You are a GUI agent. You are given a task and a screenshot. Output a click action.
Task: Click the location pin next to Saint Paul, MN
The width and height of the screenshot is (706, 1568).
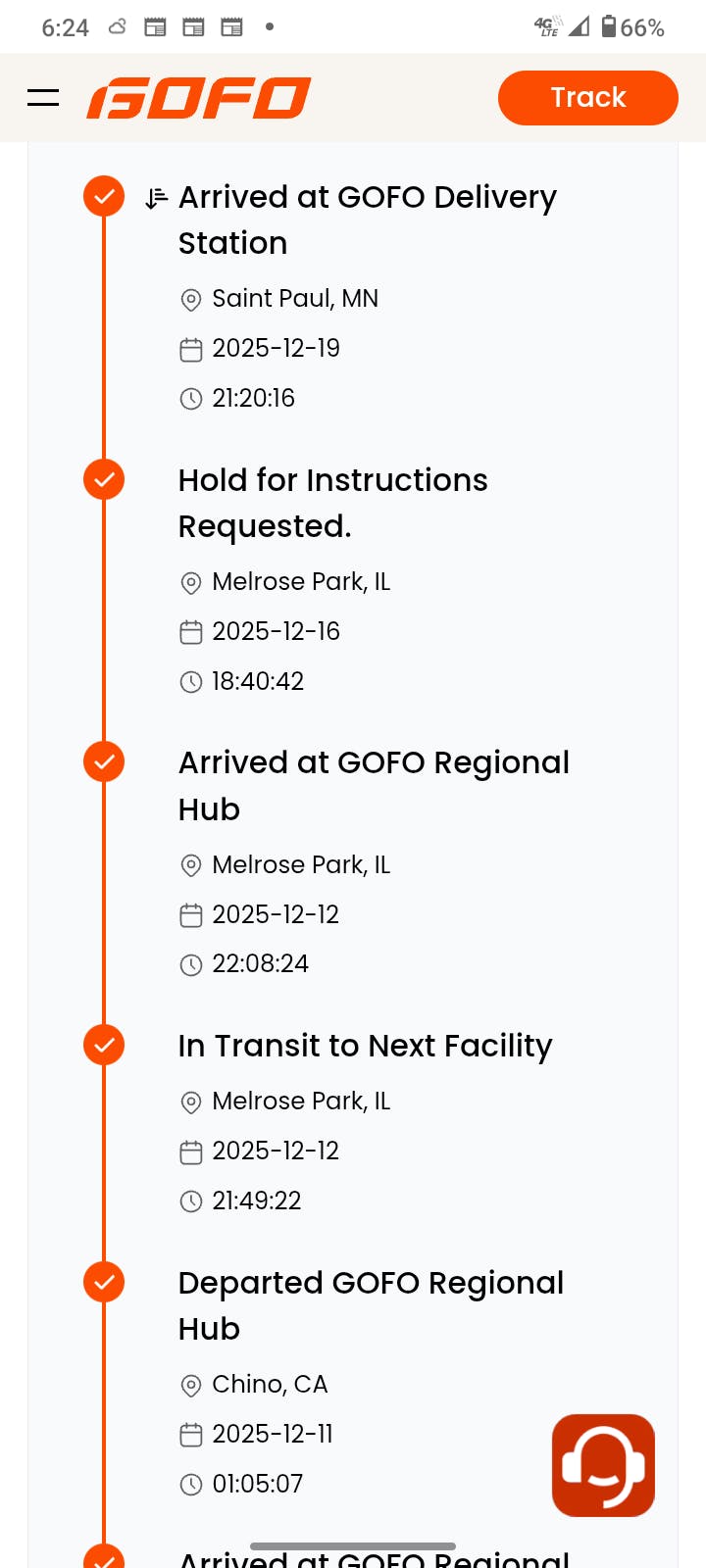point(191,300)
